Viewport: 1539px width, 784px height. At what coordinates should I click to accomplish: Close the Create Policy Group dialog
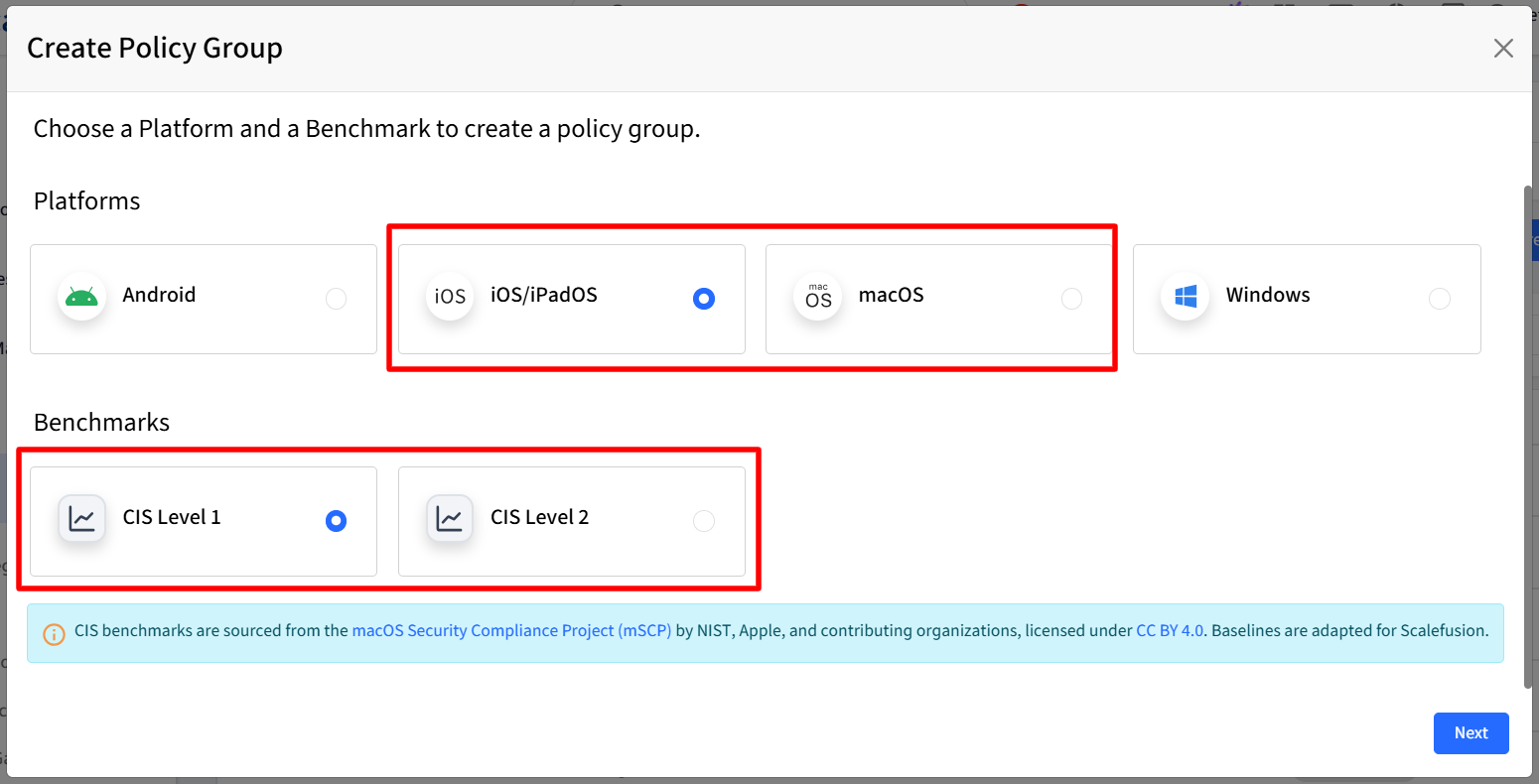click(x=1503, y=49)
